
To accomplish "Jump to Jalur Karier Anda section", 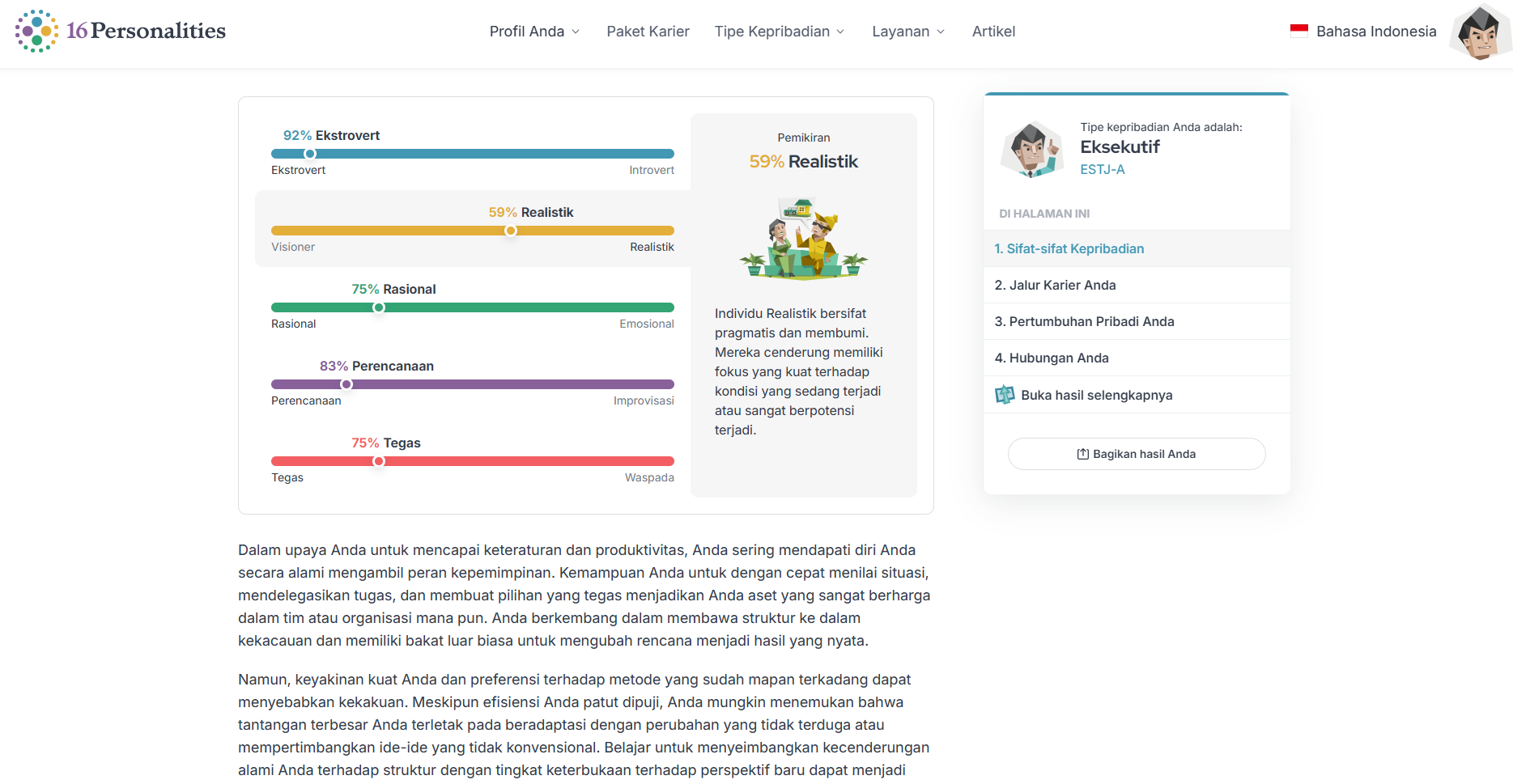I will click(x=1055, y=285).
